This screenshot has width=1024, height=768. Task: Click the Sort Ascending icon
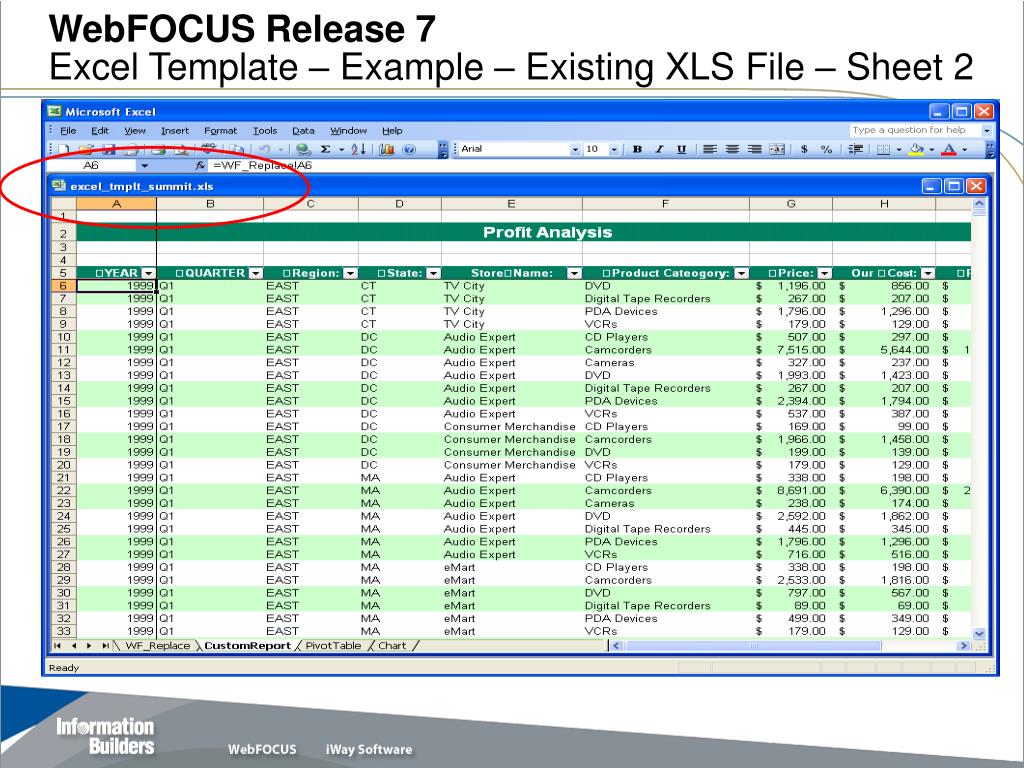click(x=358, y=150)
